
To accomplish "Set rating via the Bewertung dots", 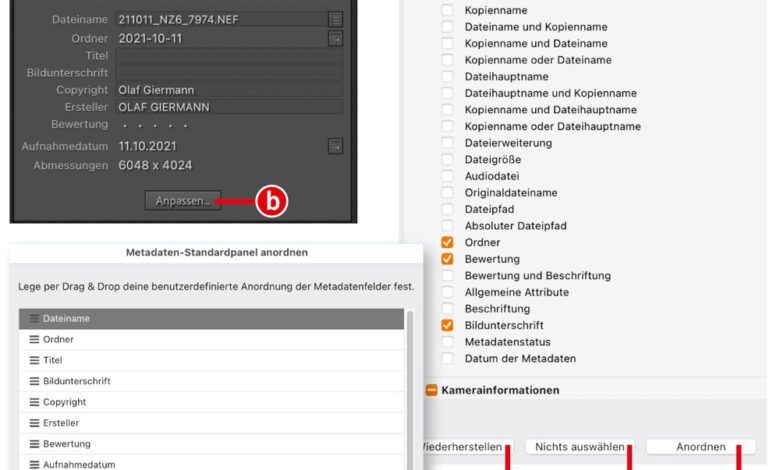I will pyautogui.click(x=155, y=125).
